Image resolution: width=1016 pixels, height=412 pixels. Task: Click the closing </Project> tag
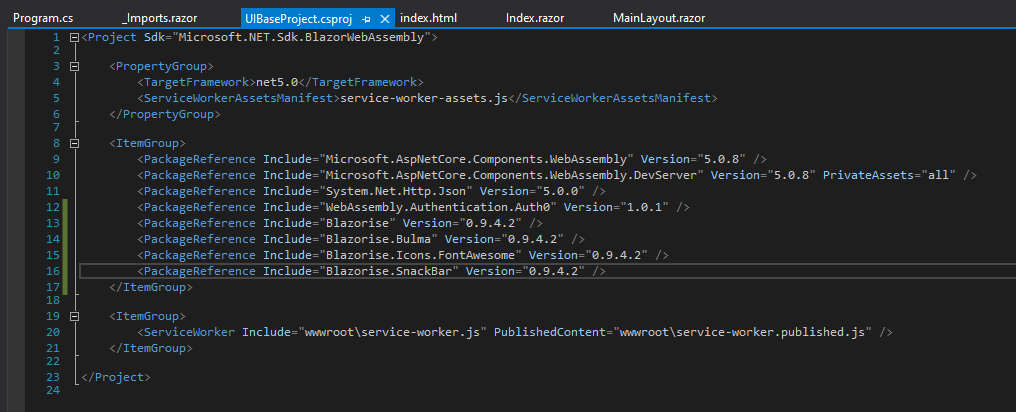(116, 377)
